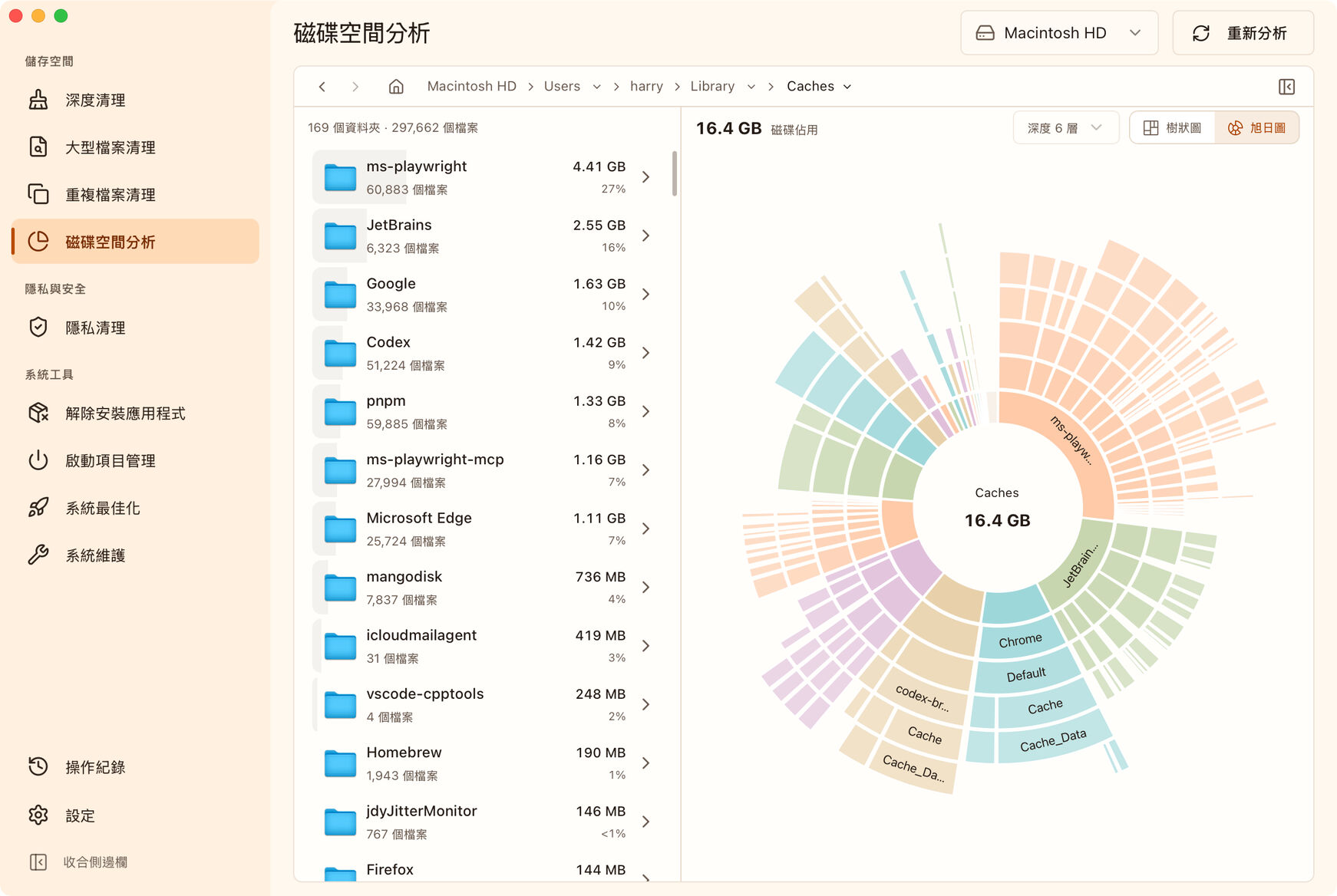Image resolution: width=1337 pixels, height=896 pixels.
Task: Expand Users breadcrumb dropdown chevron
Action: (x=596, y=87)
